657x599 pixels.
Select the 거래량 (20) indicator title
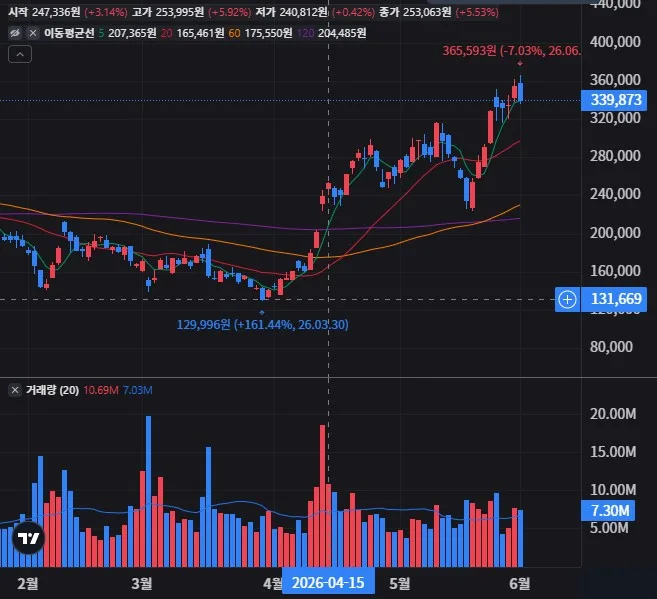(52, 390)
